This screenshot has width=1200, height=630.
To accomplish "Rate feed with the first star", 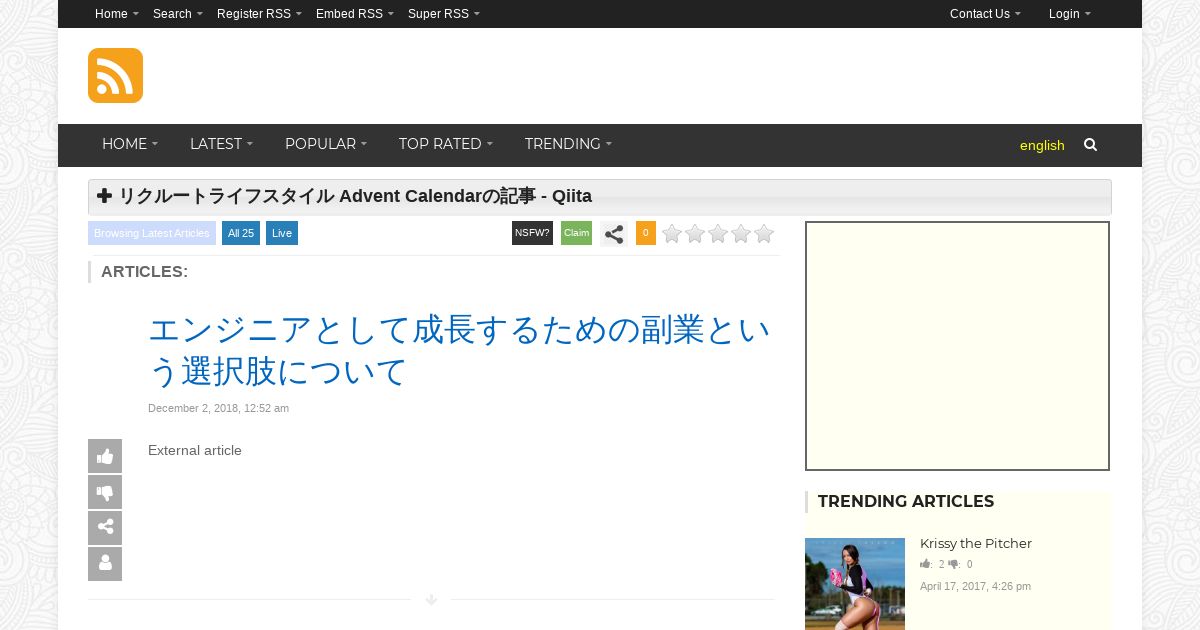I will coord(672,234).
